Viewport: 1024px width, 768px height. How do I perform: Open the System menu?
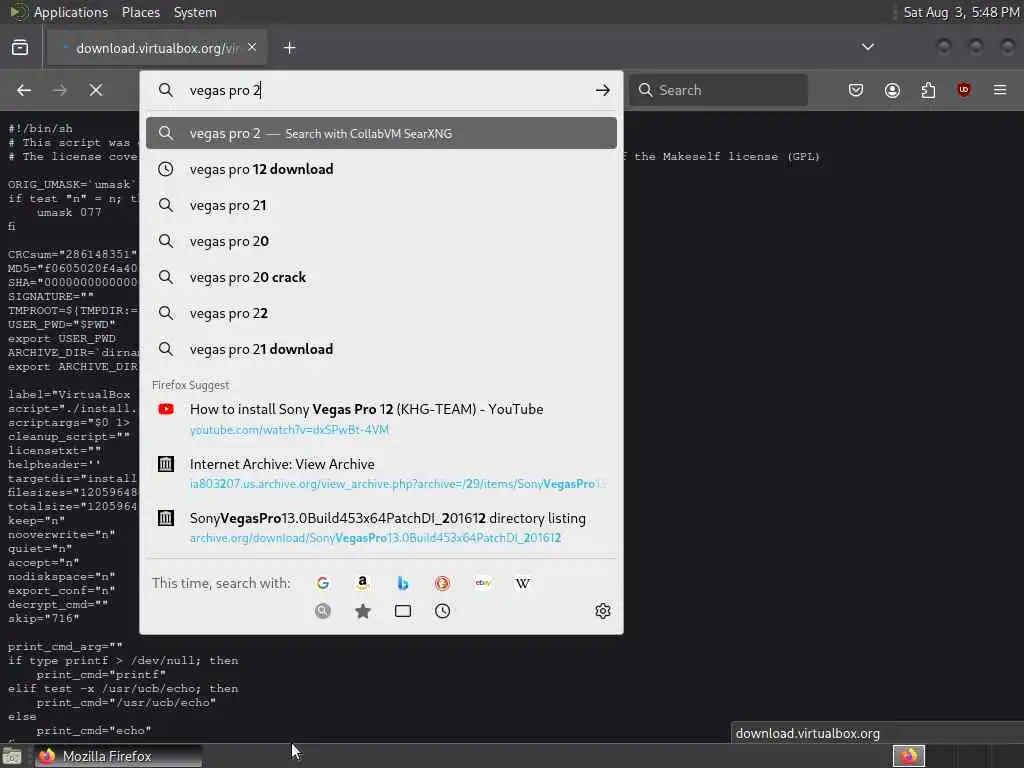click(x=195, y=12)
